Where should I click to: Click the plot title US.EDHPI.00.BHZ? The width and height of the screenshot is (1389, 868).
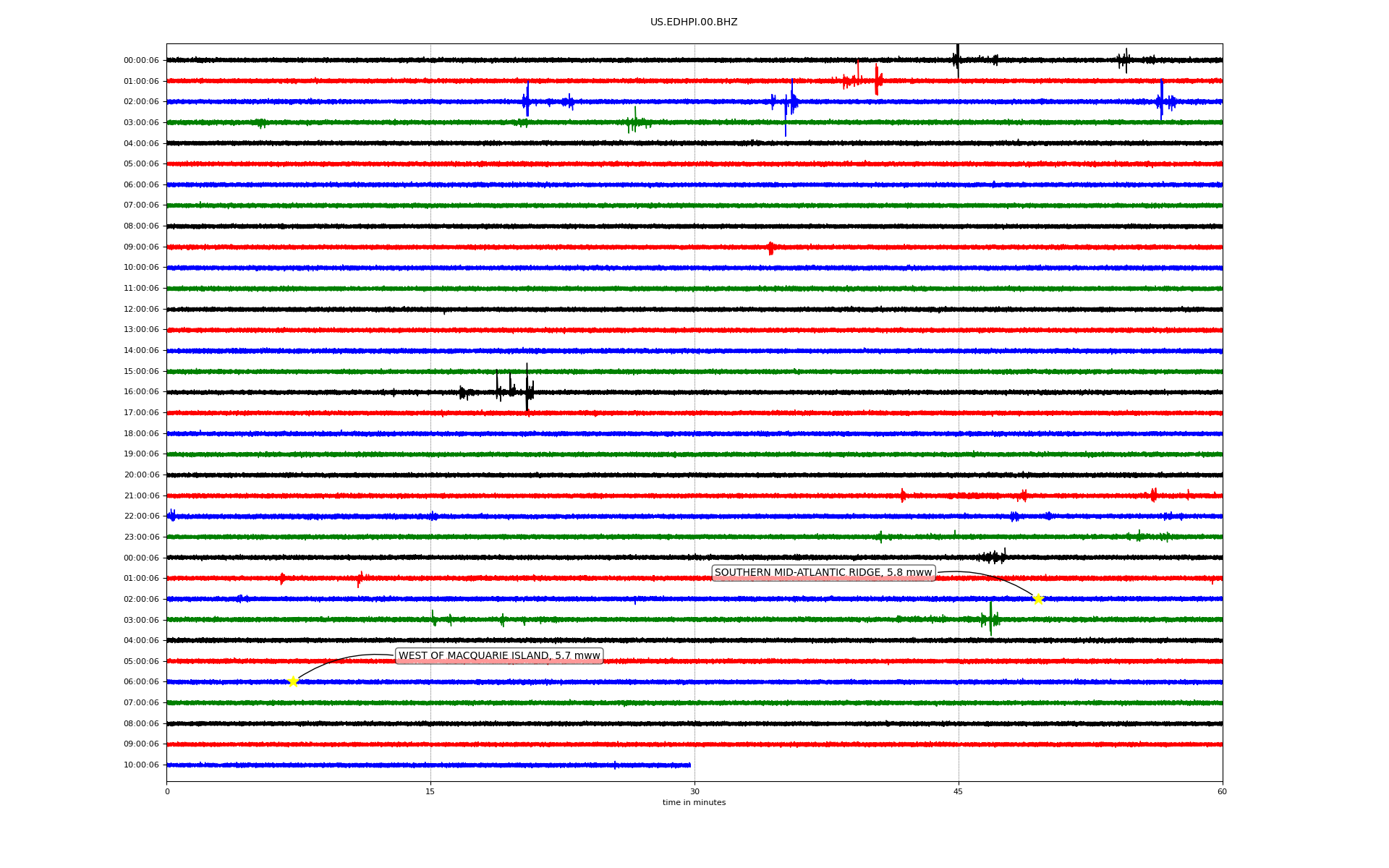(694, 22)
